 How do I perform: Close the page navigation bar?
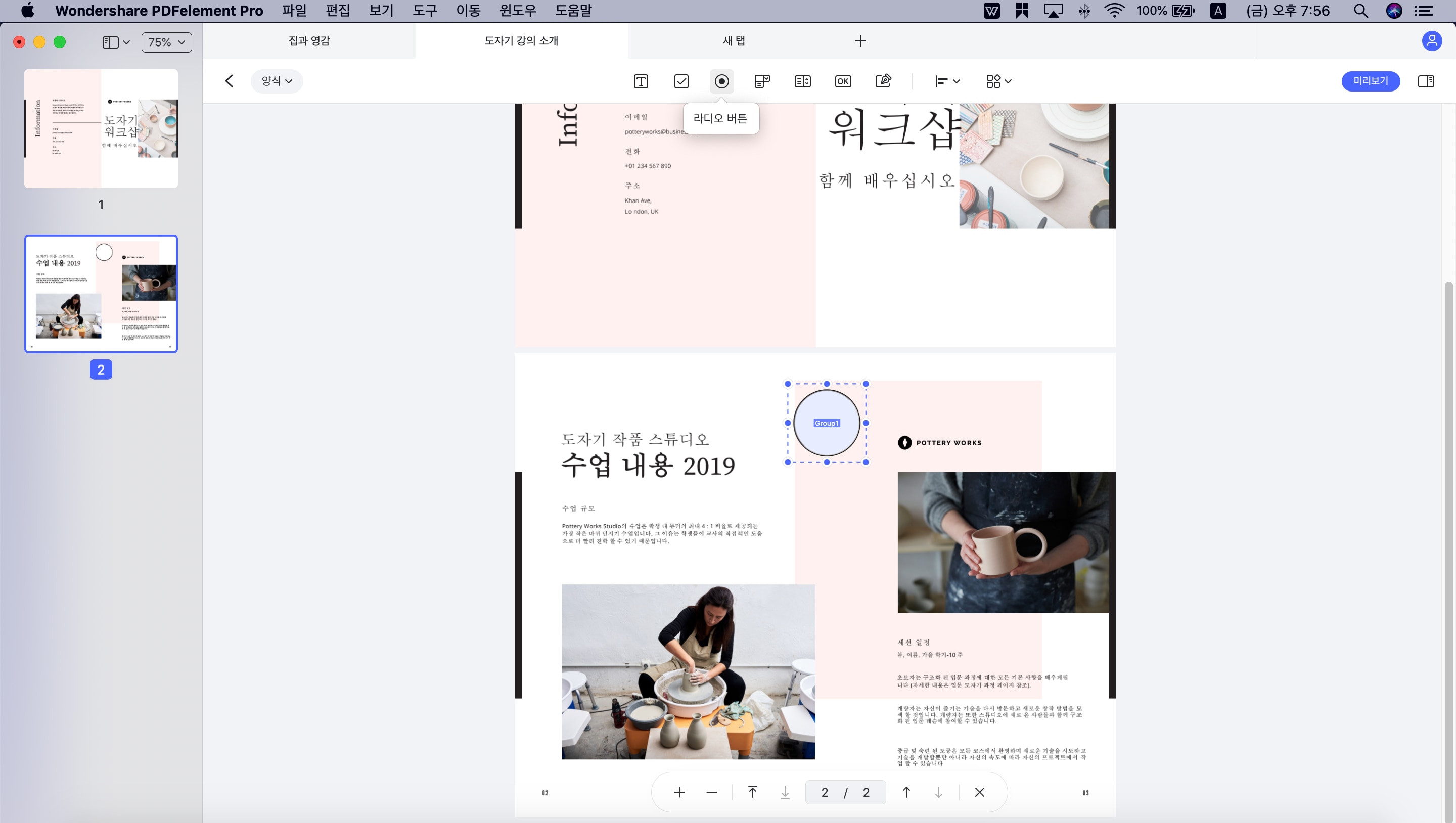tap(980, 792)
